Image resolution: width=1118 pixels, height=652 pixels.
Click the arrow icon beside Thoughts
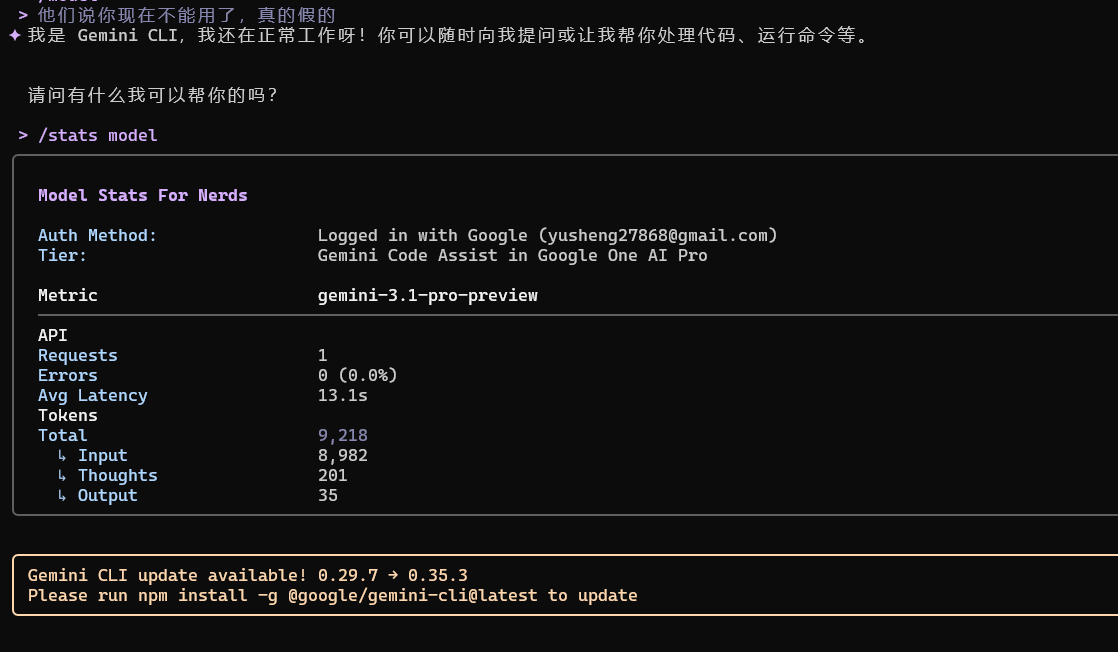[62, 475]
